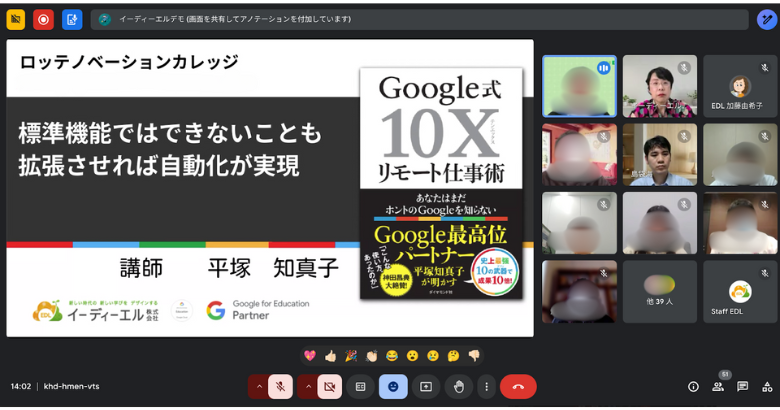The height and width of the screenshot is (410, 780).
Task: Send the clapping hands reaction
Action: point(372,356)
